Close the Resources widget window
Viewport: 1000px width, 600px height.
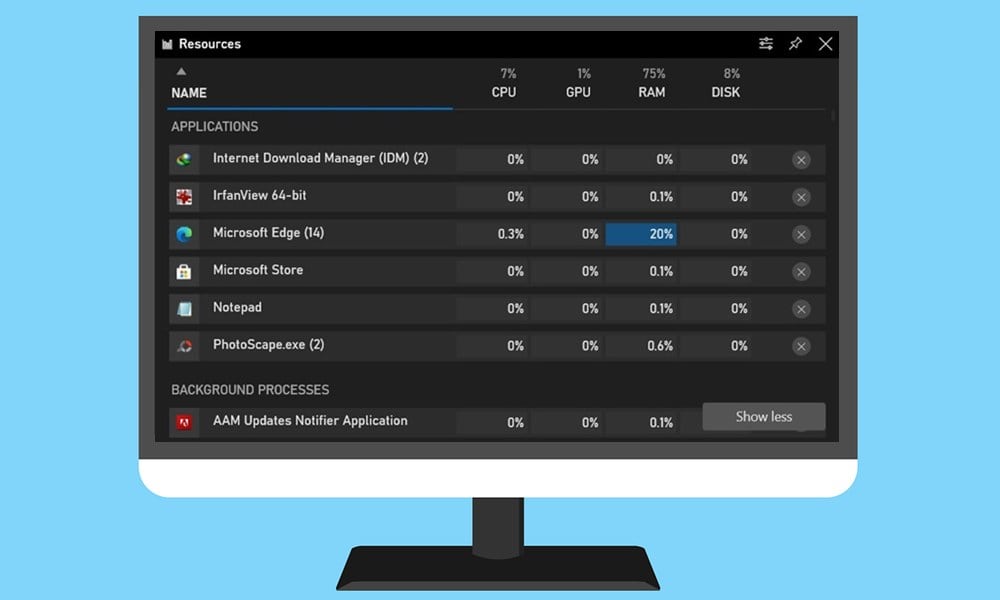tap(825, 43)
